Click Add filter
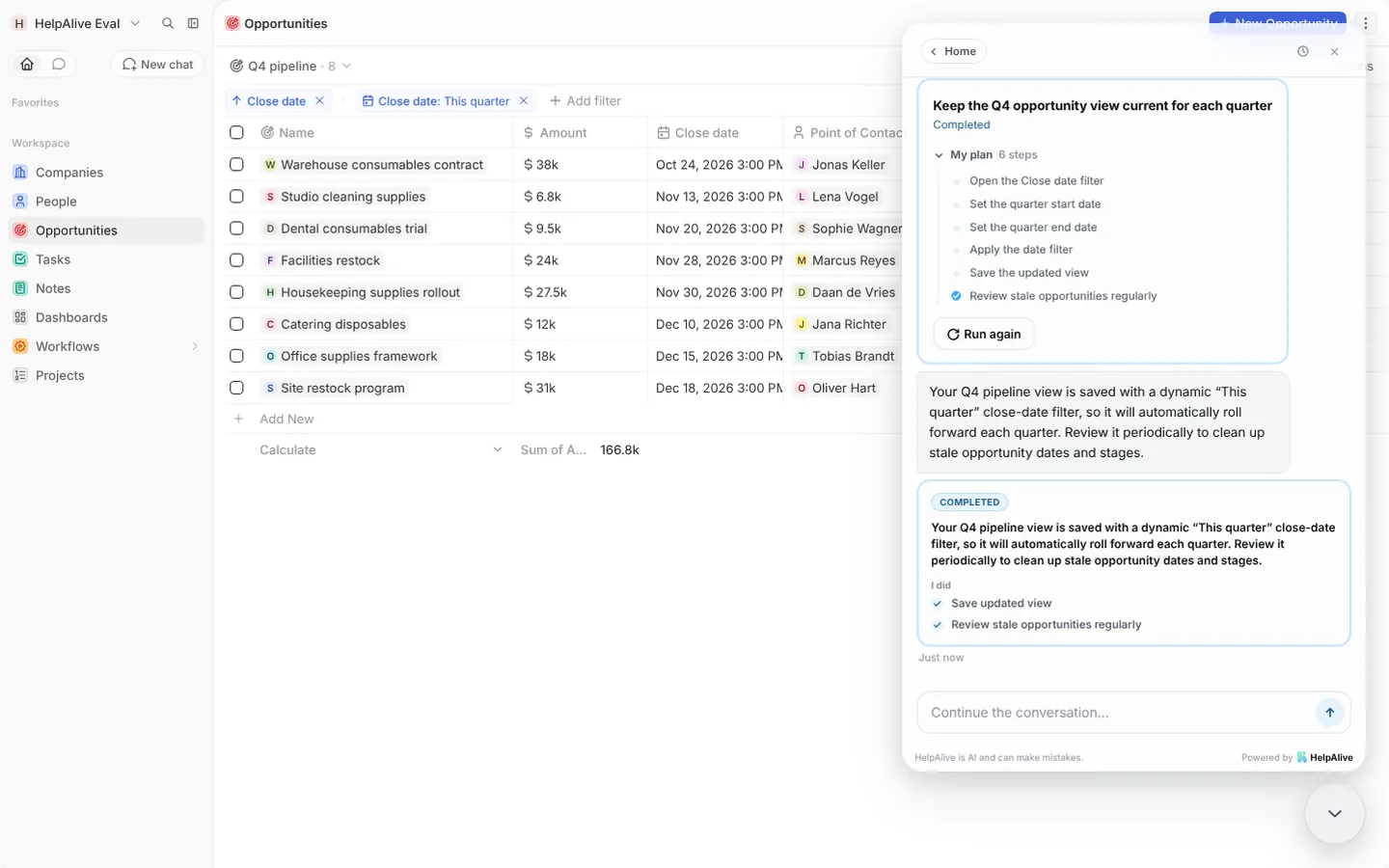1389x868 pixels. coord(586,100)
